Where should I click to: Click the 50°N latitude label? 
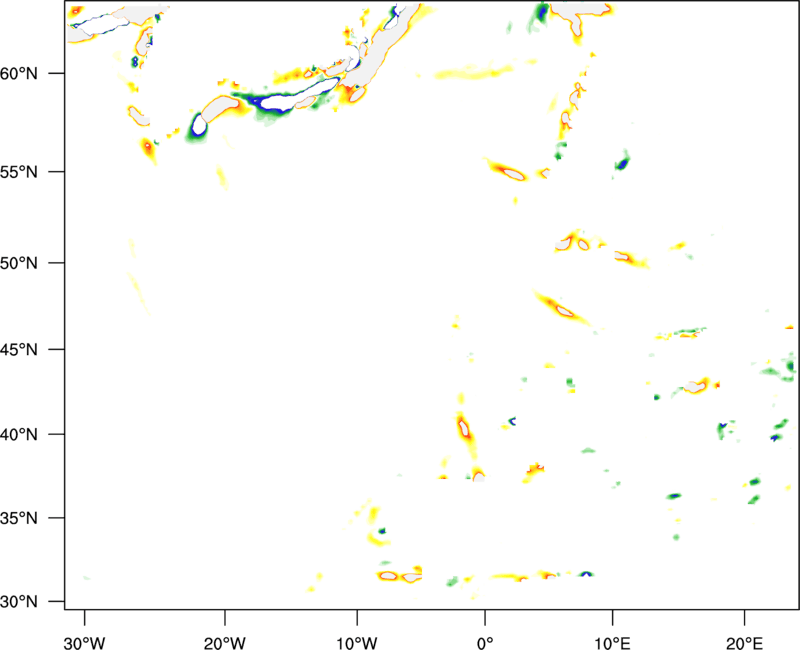point(19,263)
